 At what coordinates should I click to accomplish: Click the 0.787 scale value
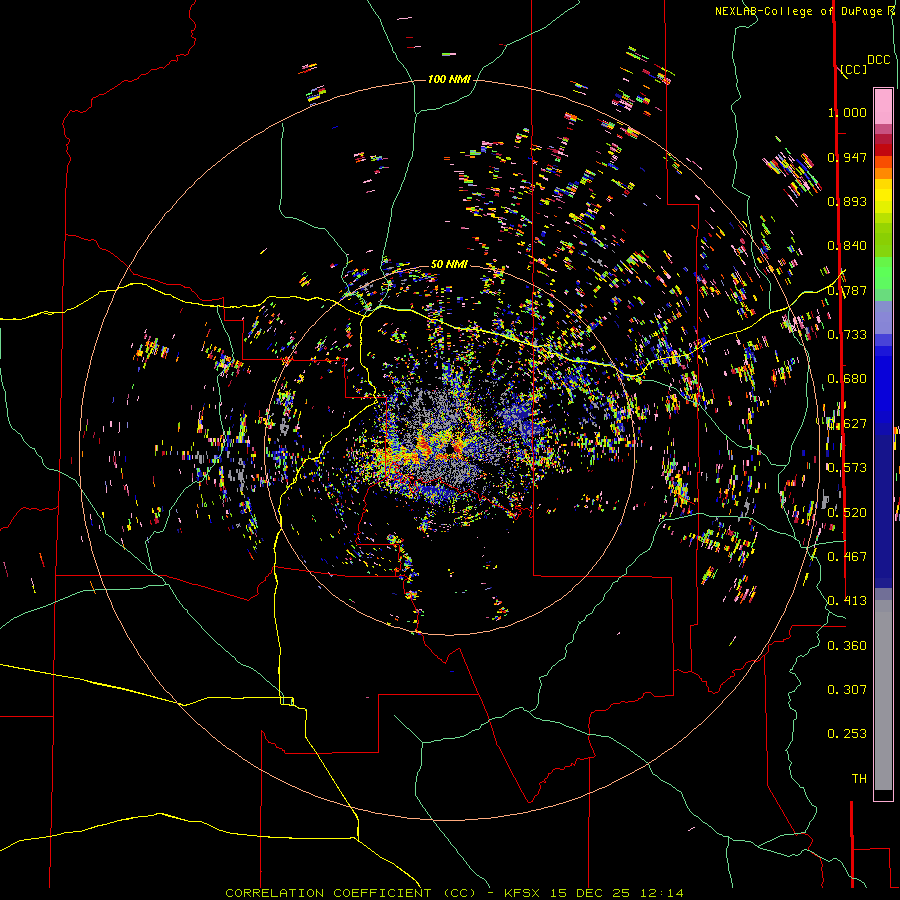coord(847,290)
